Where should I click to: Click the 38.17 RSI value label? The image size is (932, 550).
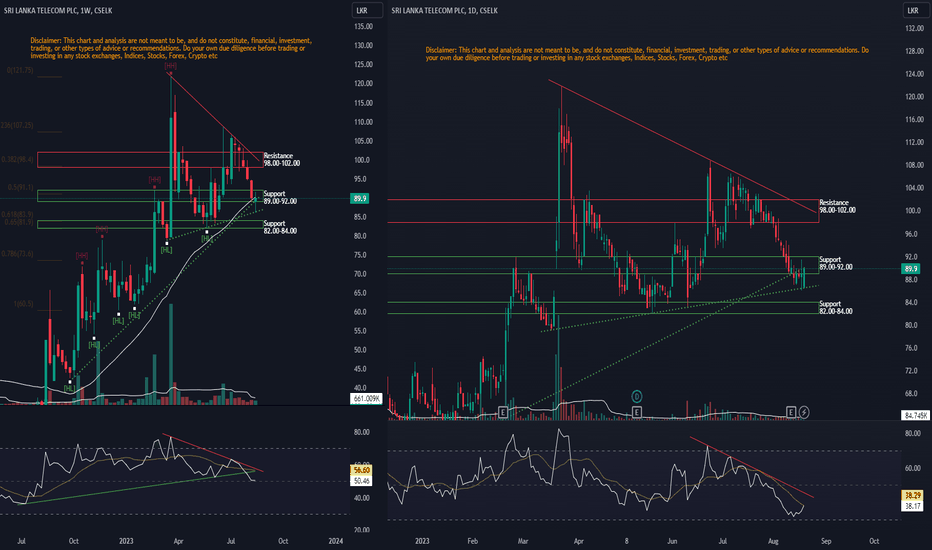tap(912, 506)
